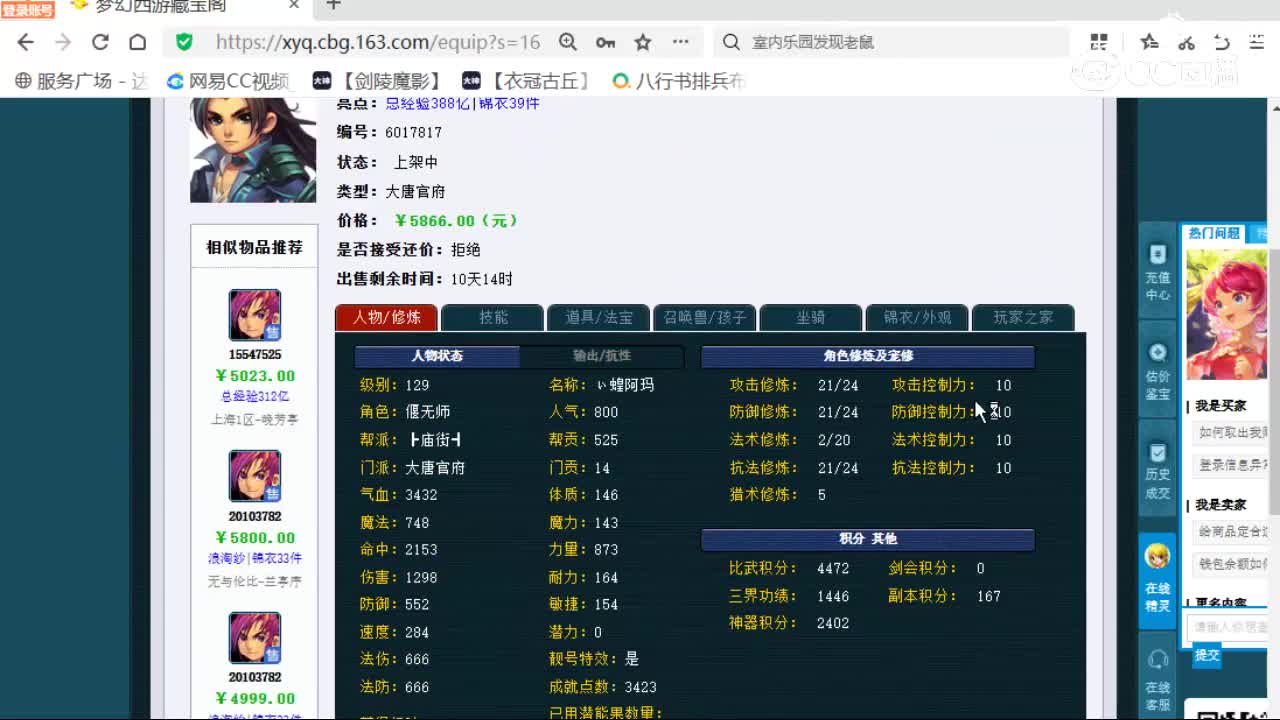Bookmark this page with the star
The height and width of the screenshot is (720, 1280).
point(643,42)
